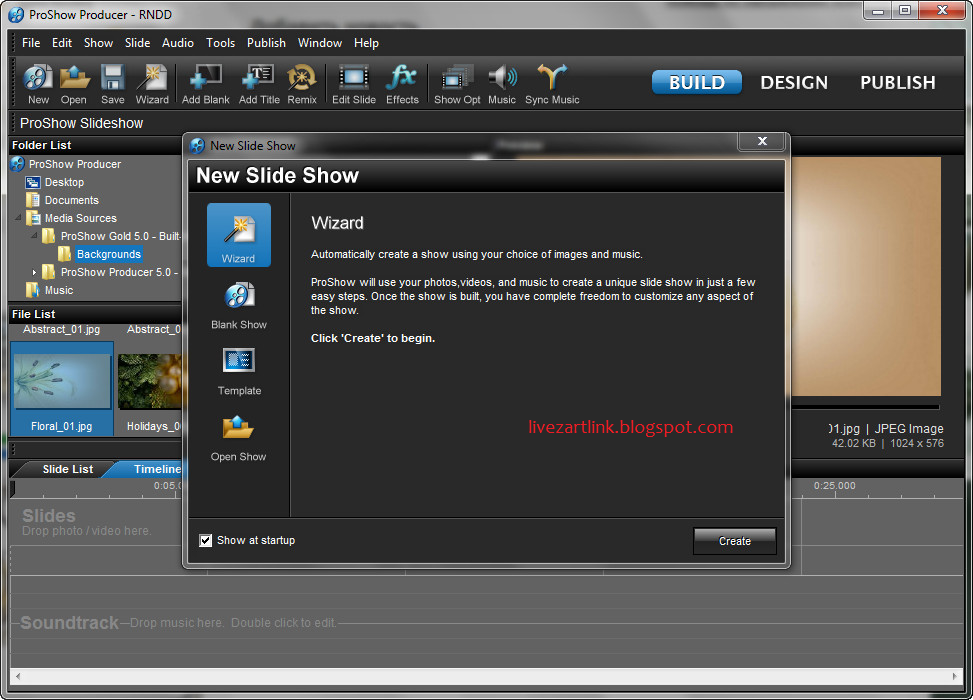Minimize the ProShow Producer window
The image size is (973, 700).
[877, 11]
